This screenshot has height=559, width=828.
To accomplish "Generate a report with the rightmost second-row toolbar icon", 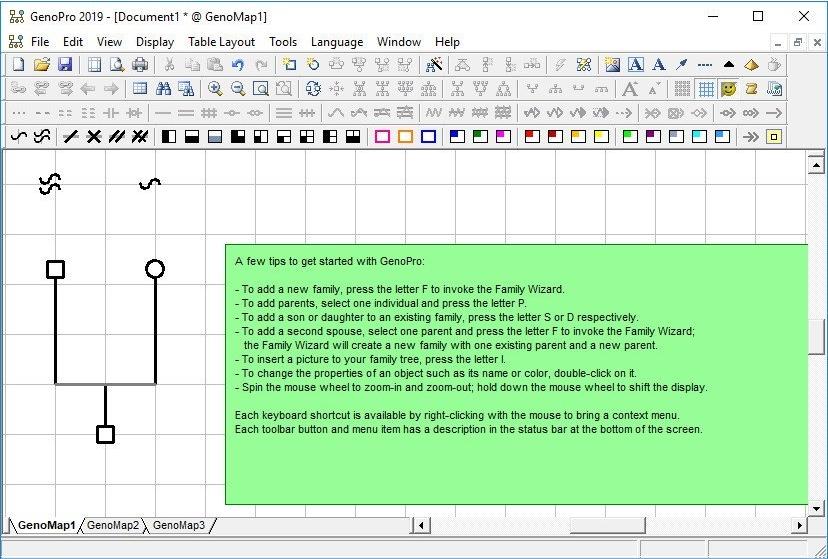I will point(775,88).
